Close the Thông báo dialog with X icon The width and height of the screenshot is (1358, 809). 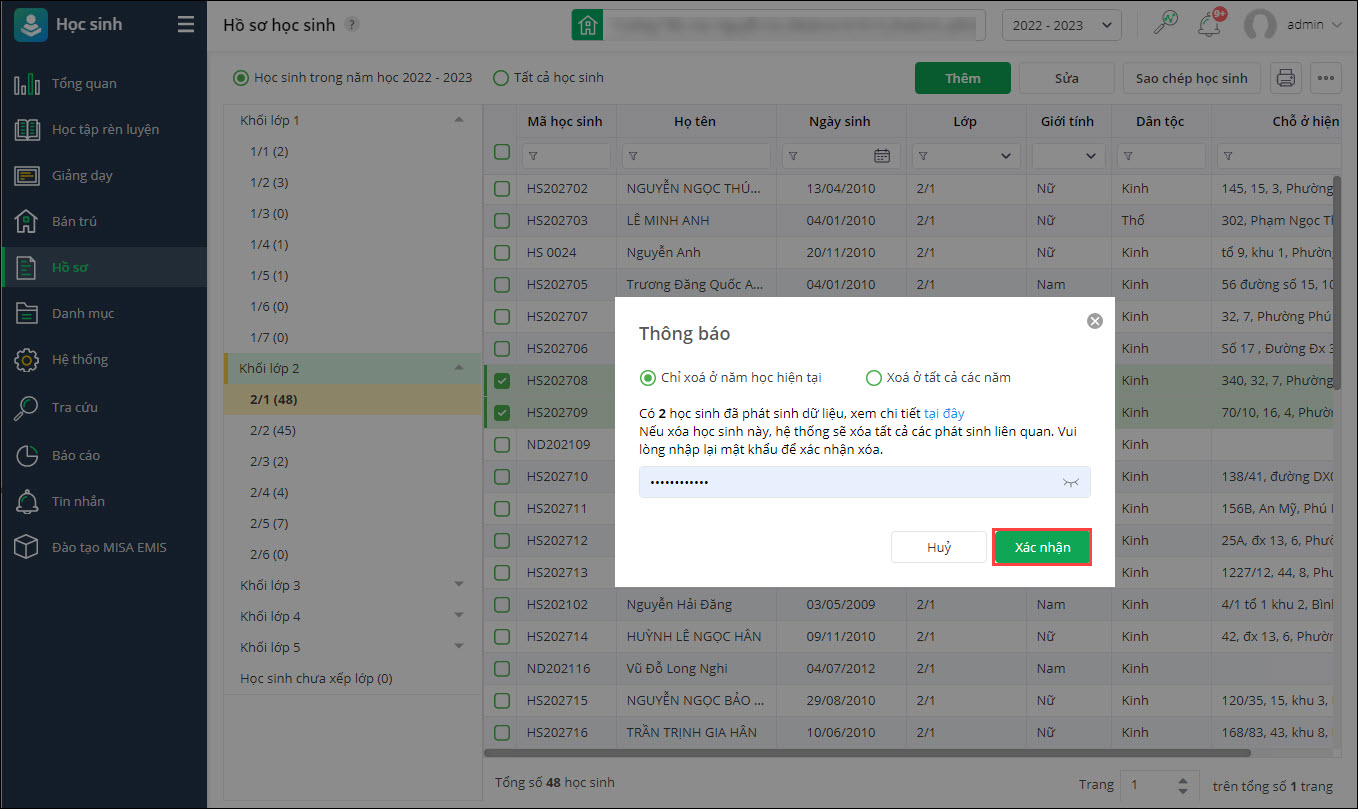point(1095,321)
